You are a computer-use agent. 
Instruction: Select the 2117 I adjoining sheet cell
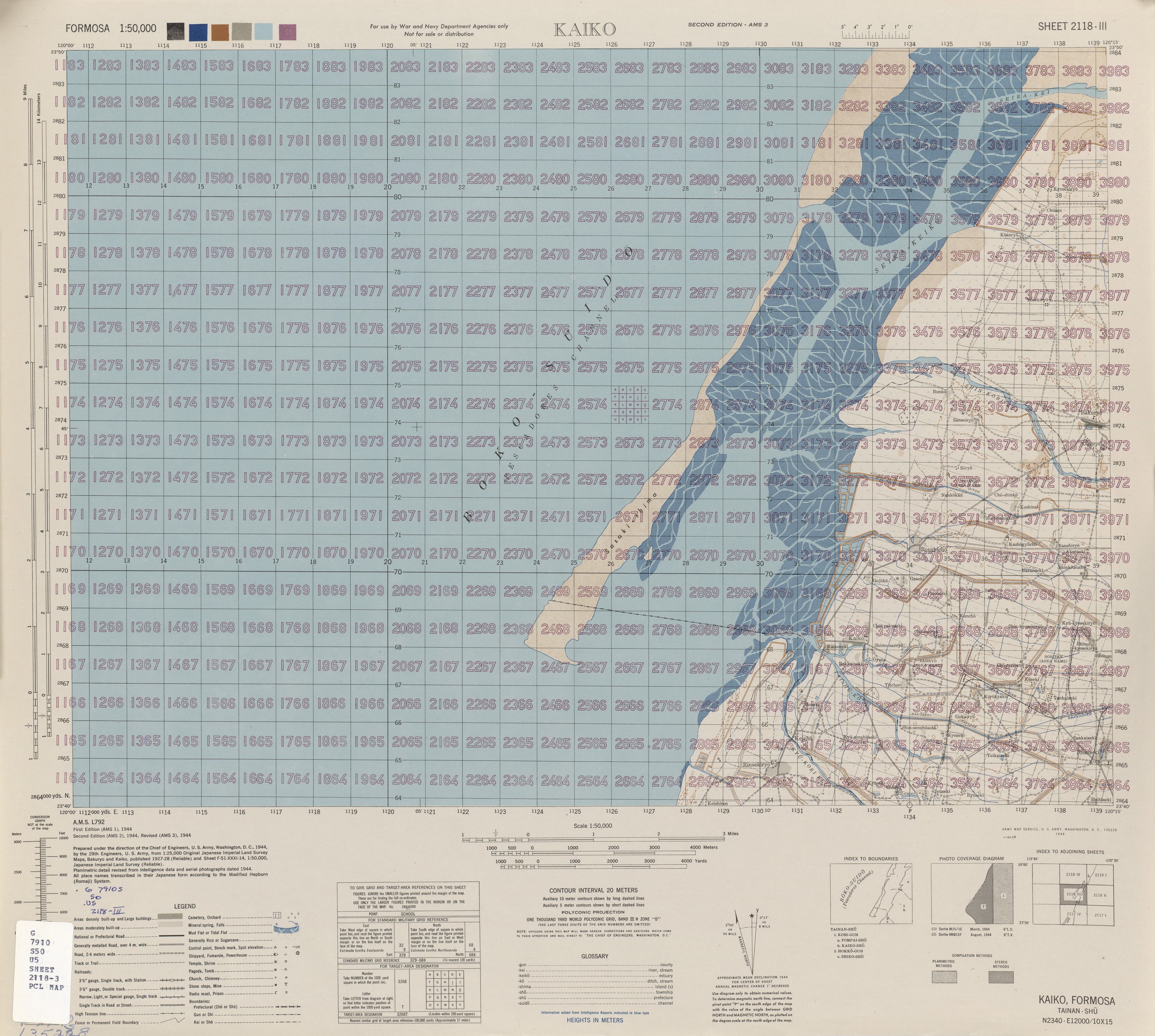[1100, 915]
